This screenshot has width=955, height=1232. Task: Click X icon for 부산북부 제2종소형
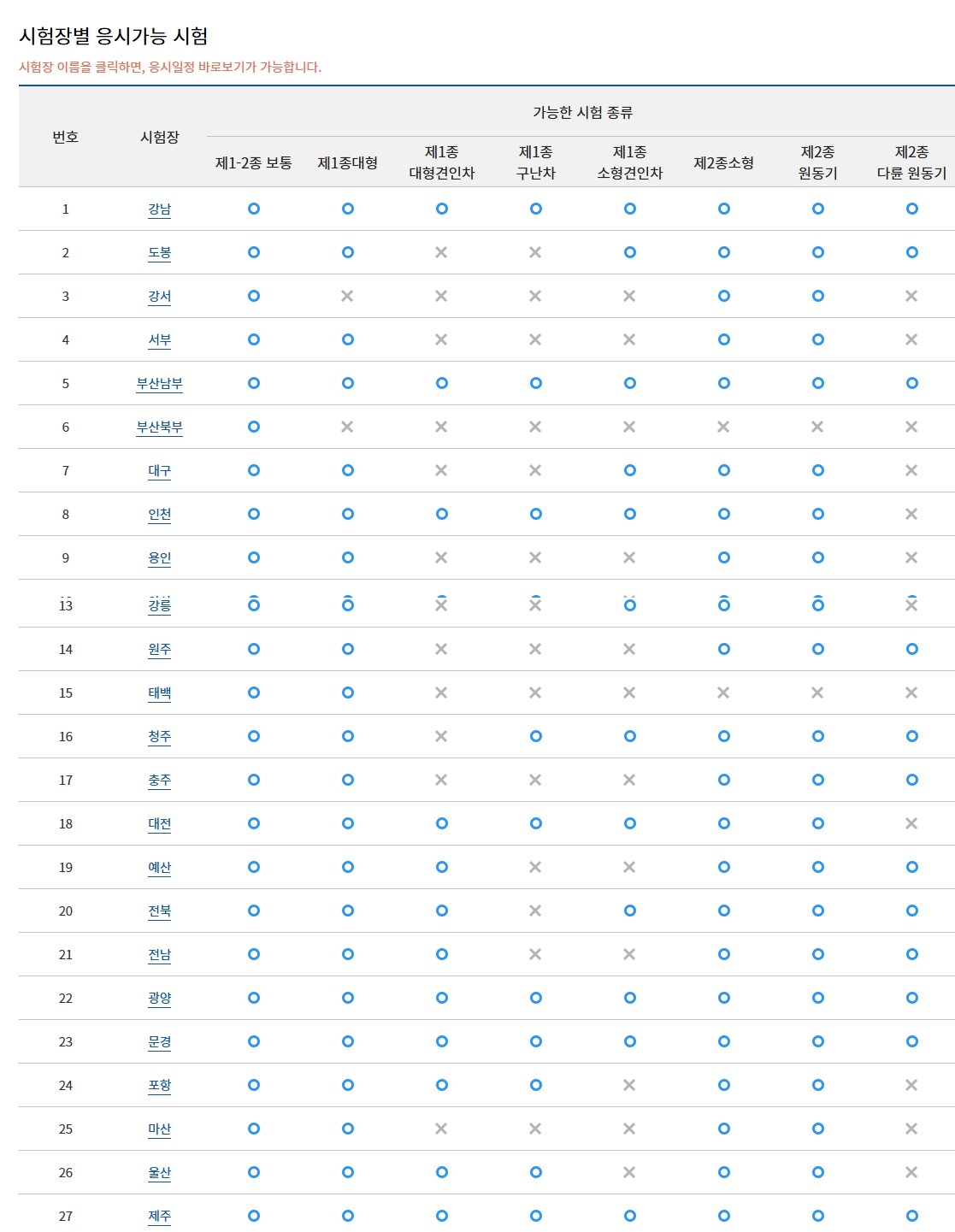coord(723,427)
